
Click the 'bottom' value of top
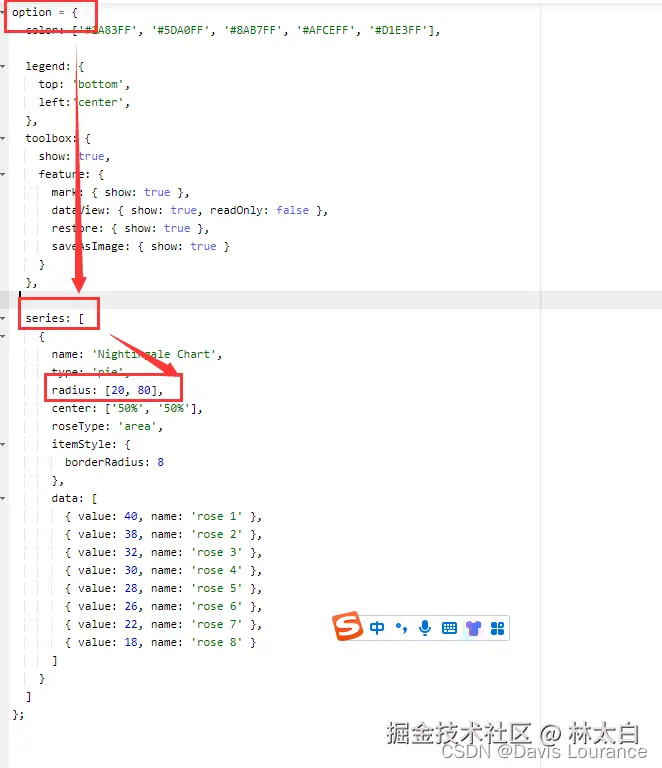point(98,84)
